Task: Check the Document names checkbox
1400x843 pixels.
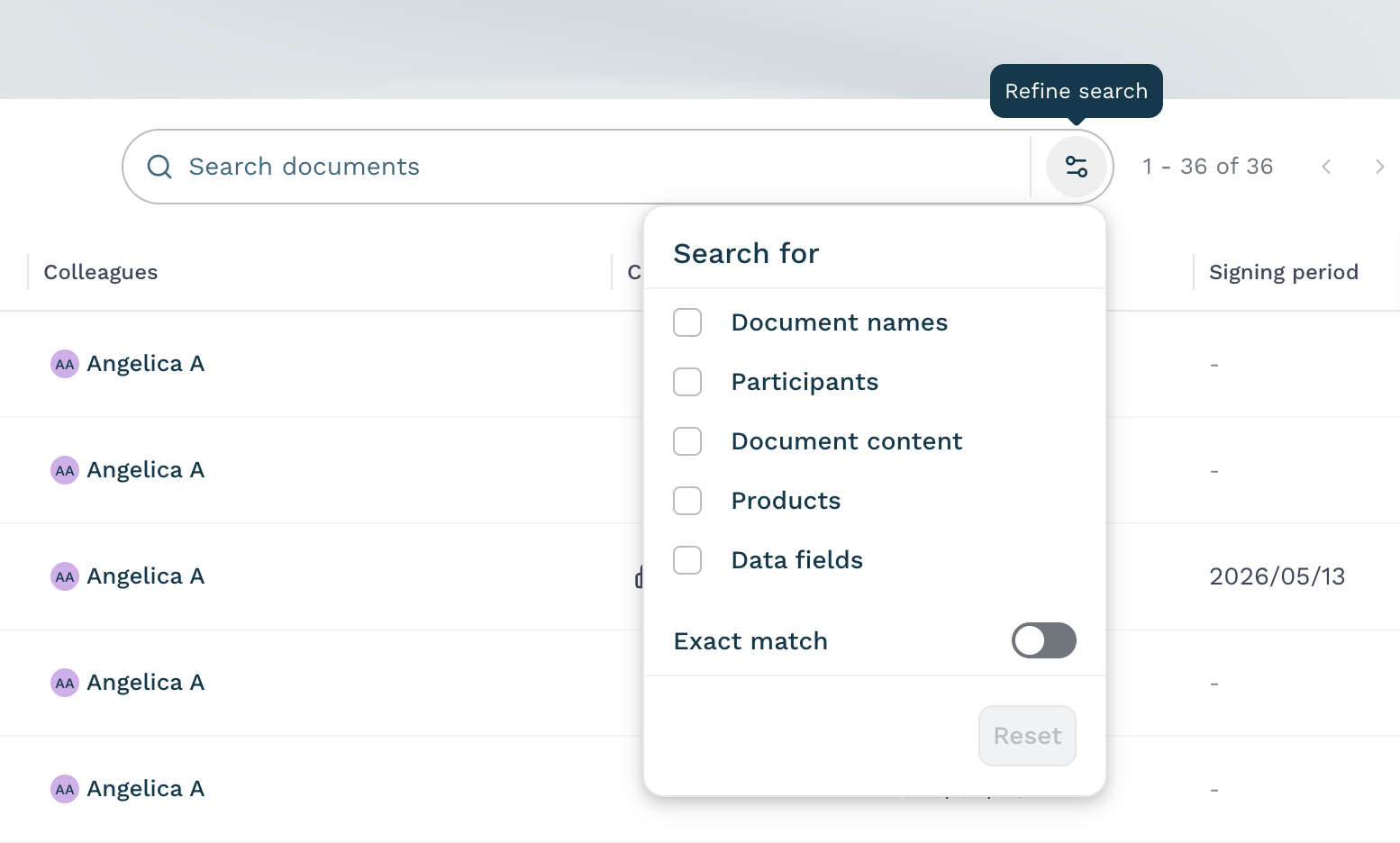Action: pos(687,322)
